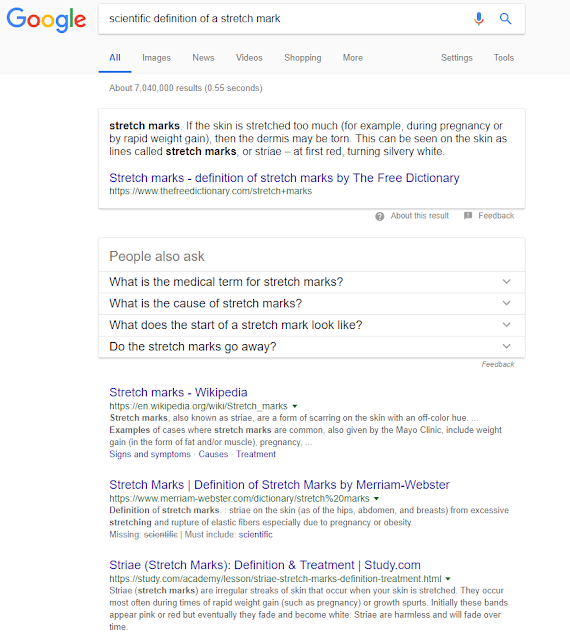Screen dimensions: 570x640
Task: Open Wikipedia 'Signs and symptoms' sitelink
Action: [150, 454]
